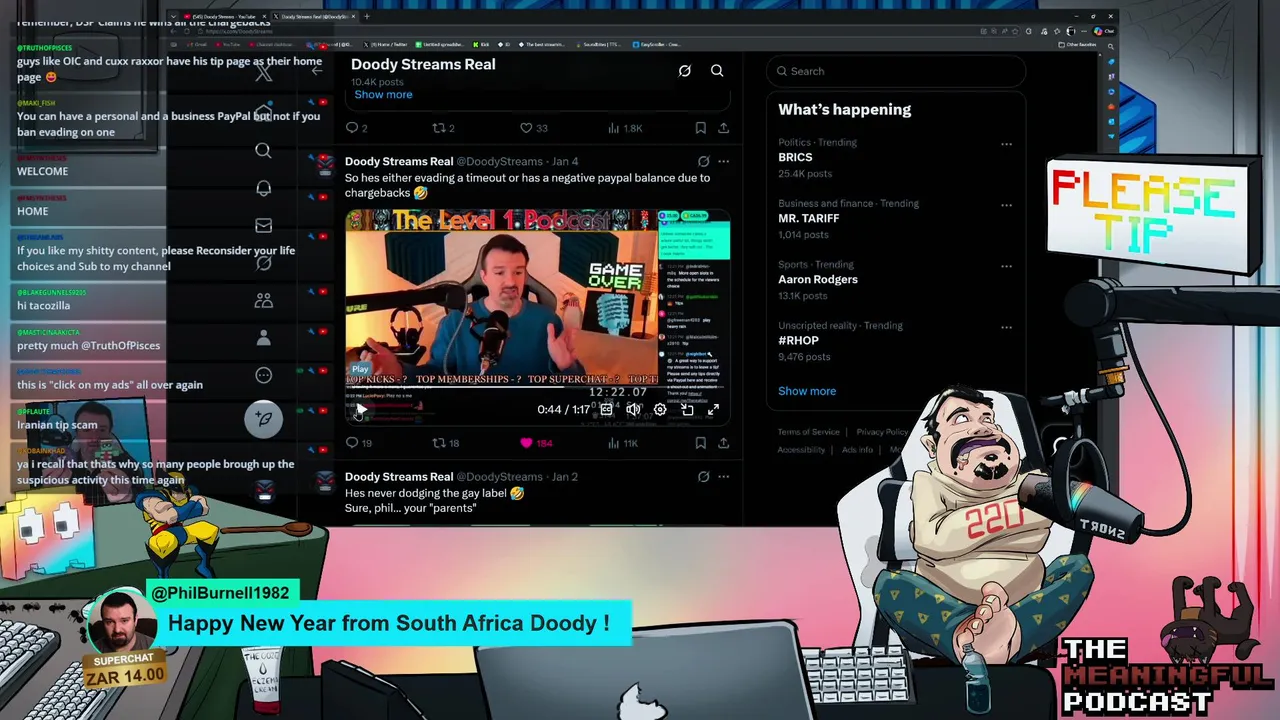View analytics showing 11K views

tap(623, 443)
